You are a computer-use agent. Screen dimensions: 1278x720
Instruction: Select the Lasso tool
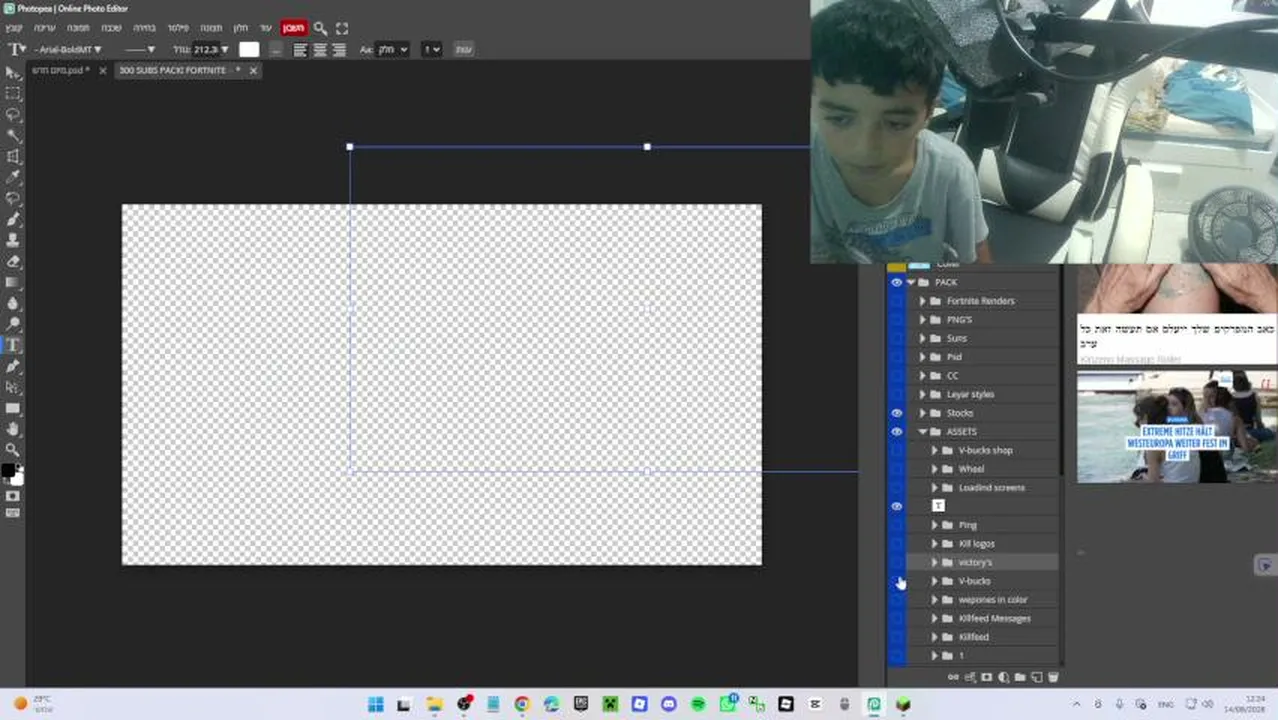tap(13, 115)
